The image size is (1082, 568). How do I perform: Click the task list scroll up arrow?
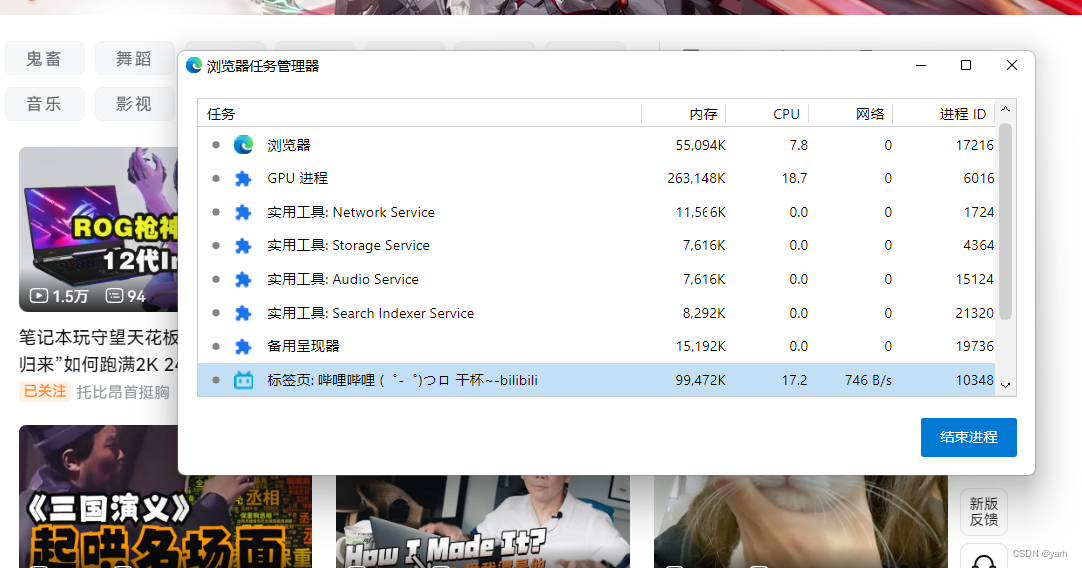pyautogui.click(x=1005, y=109)
